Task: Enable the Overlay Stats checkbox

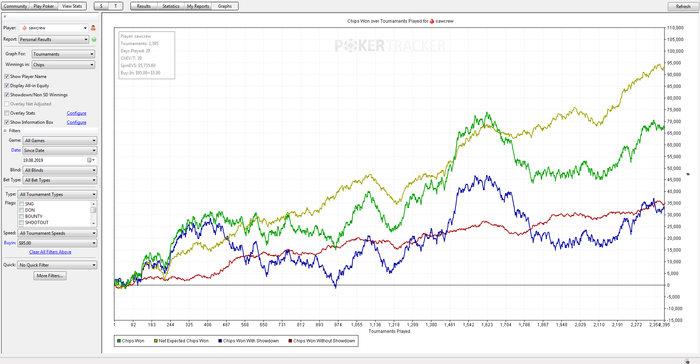Action: click(7, 113)
